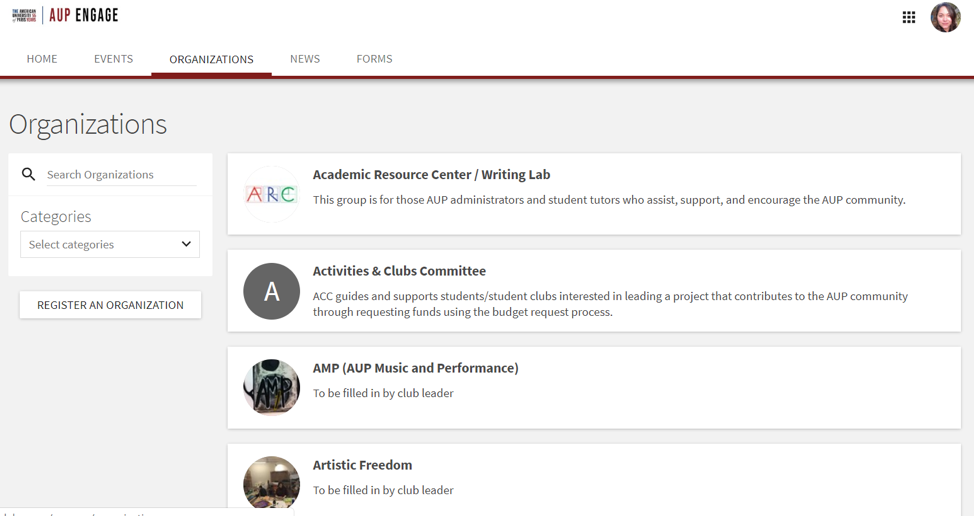
Task: Open the News tab
Action: tap(305, 59)
